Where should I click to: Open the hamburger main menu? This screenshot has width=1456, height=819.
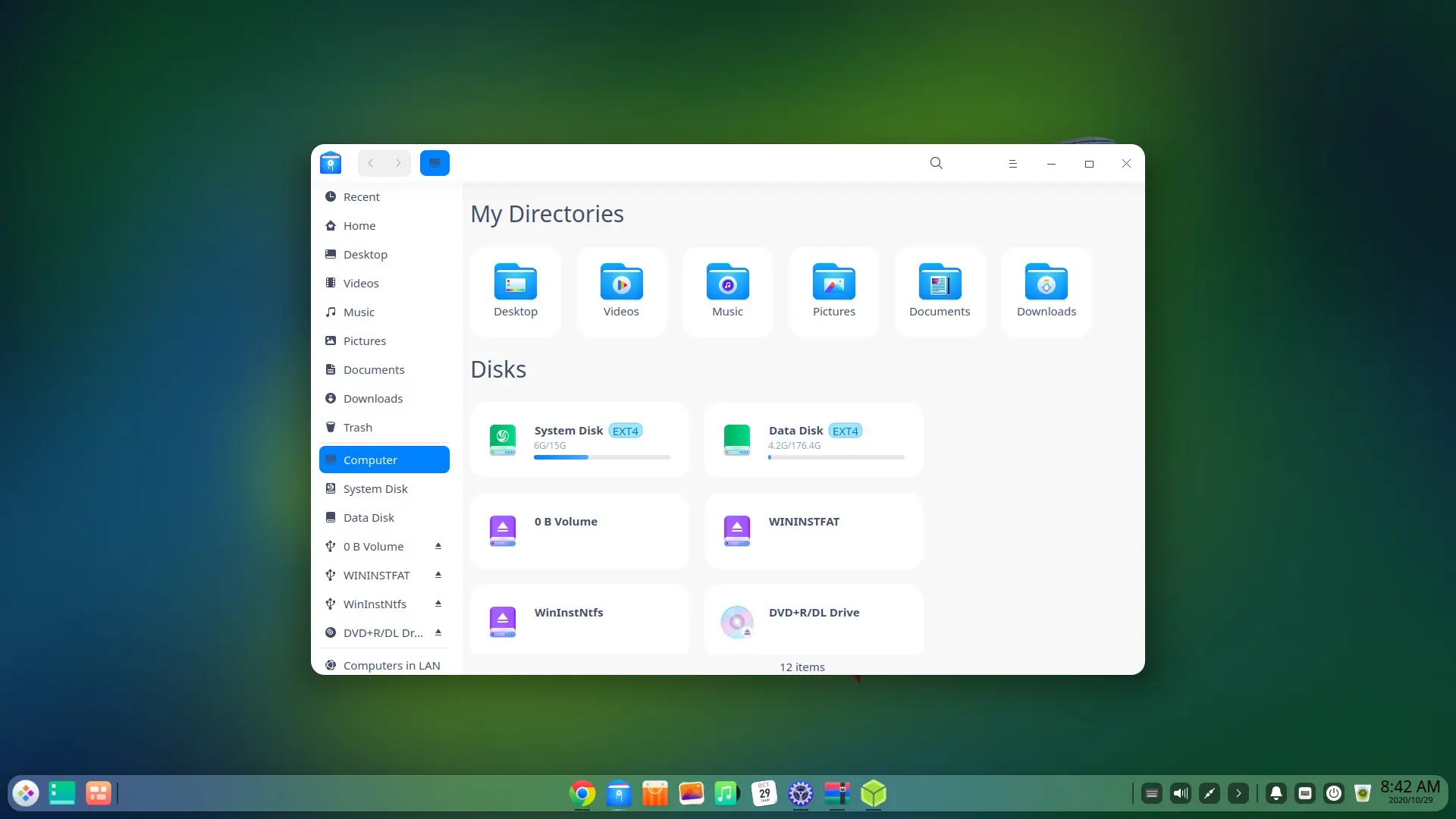1012,164
